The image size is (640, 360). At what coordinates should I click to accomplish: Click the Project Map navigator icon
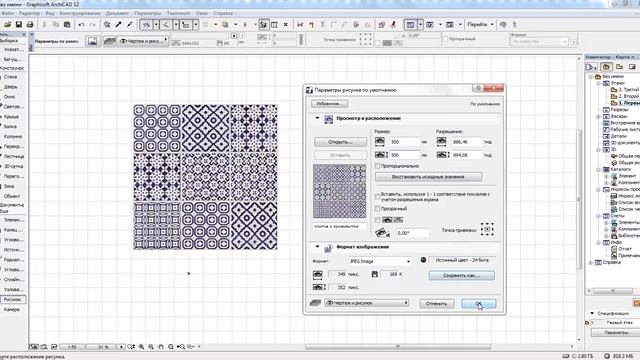(x=606, y=67)
